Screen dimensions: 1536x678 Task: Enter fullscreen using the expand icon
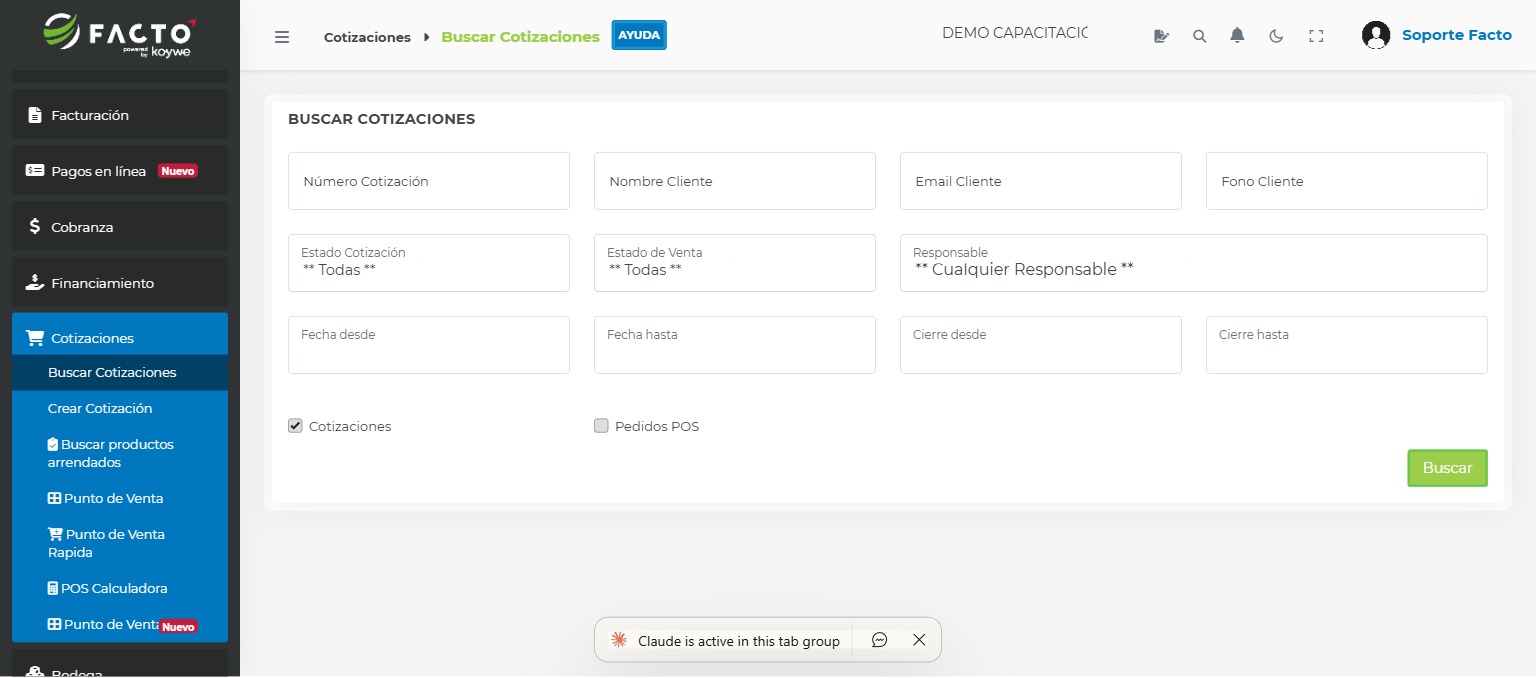(1316, 35)
